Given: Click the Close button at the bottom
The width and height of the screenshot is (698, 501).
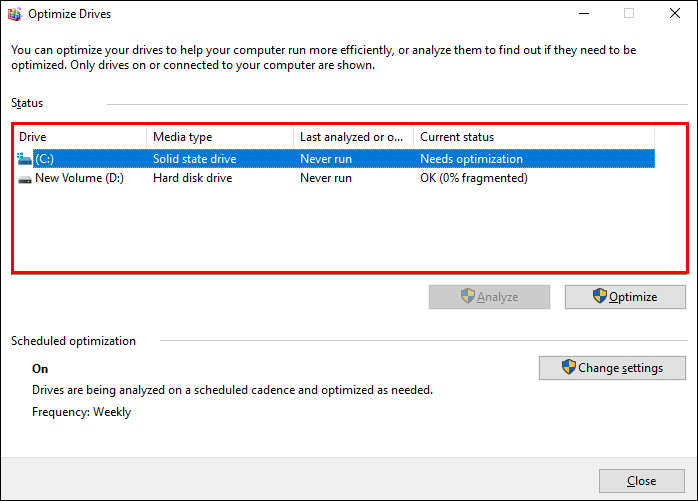Looking at the screenshot, I should 641,481.
